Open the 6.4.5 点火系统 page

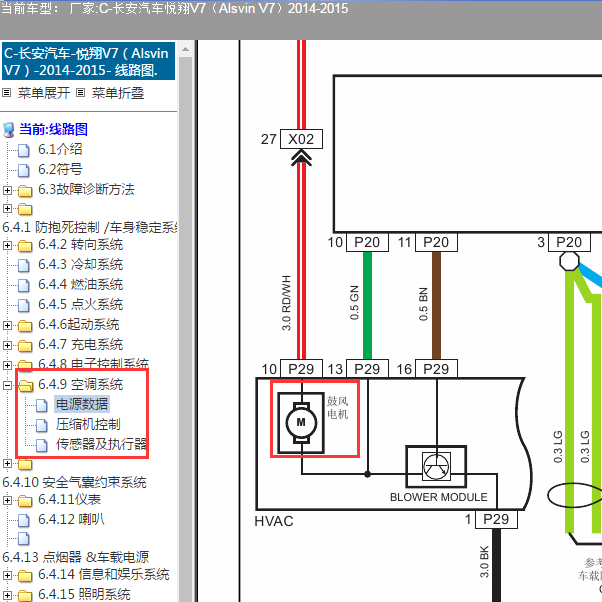tap(80, 304)
